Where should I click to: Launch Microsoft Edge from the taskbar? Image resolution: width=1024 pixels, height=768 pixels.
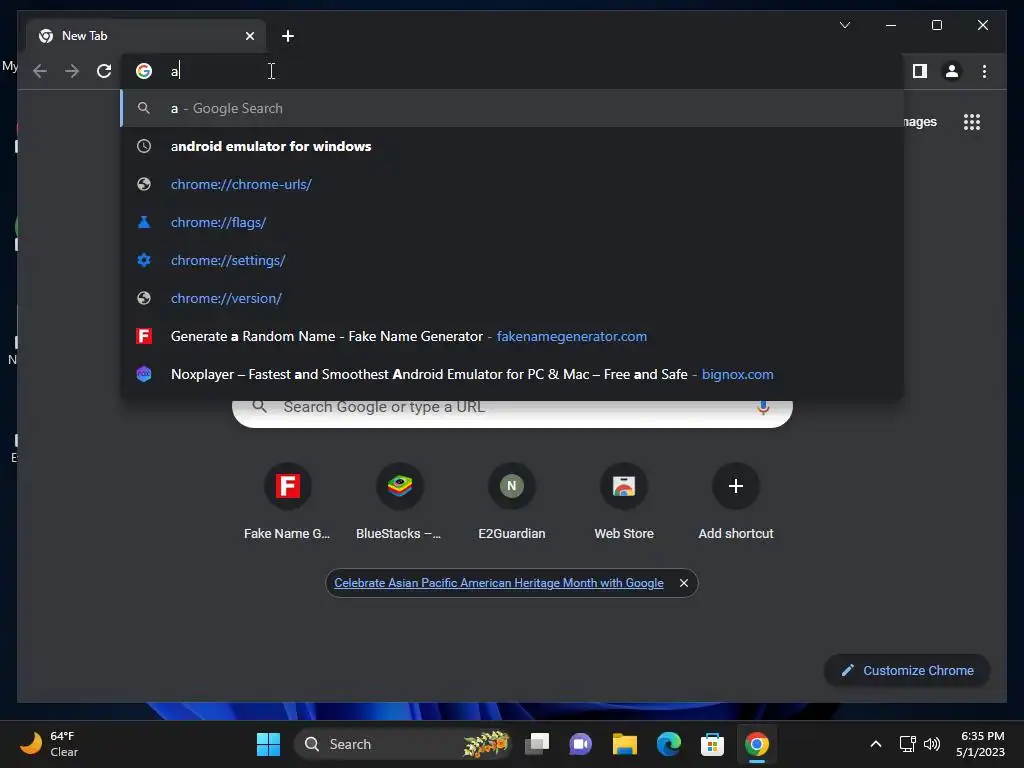[x=668, y=744]
